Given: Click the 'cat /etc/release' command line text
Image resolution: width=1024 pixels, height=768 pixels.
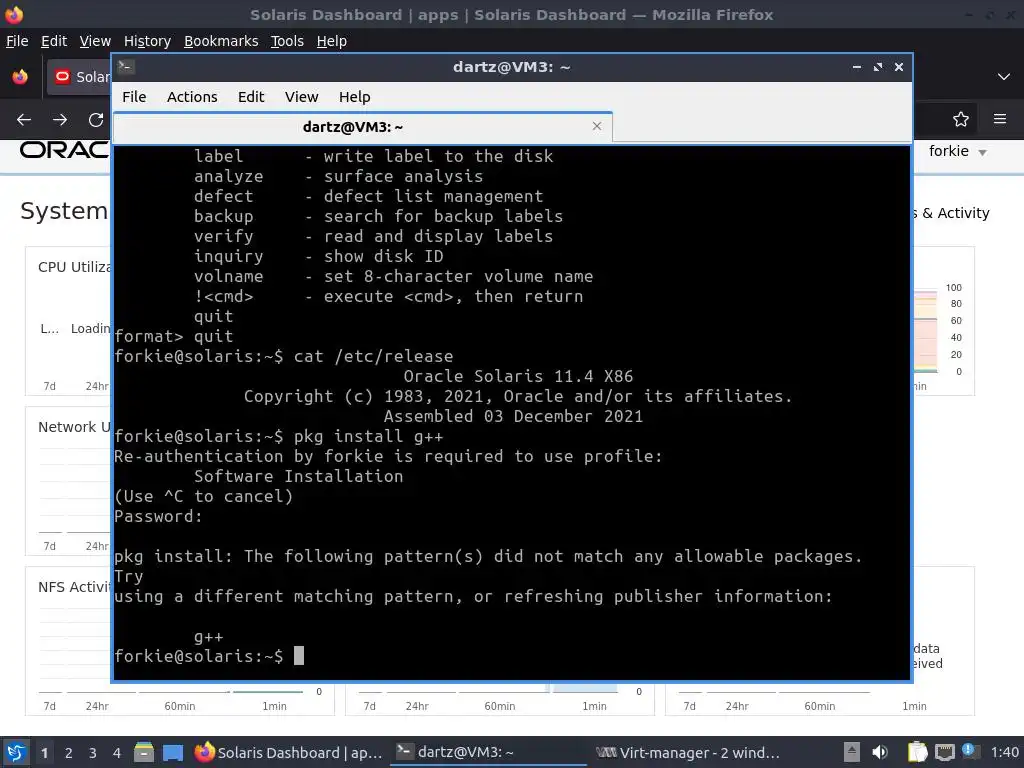Looking at the screenshot, I should (373, 357).
